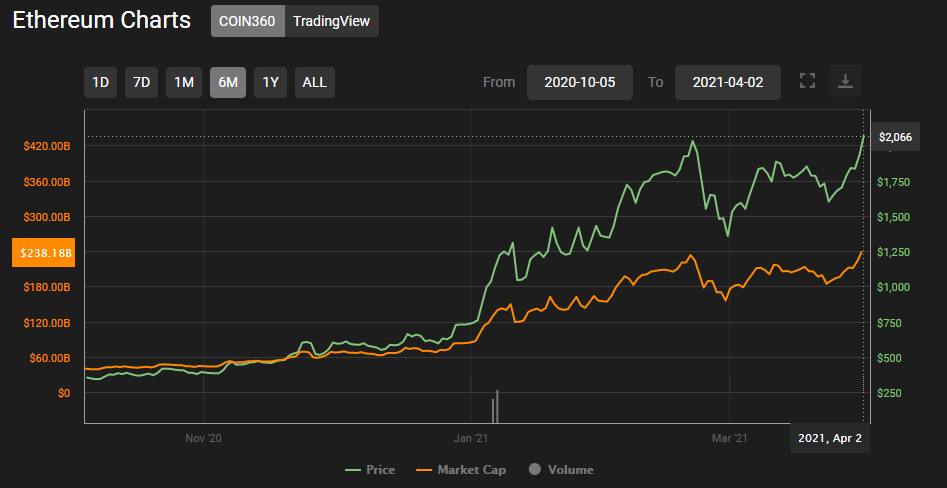This screenshot has height=488, width=947.
Task: Switch to the TradingView chart tab
Action: click(x=332, y=21)
